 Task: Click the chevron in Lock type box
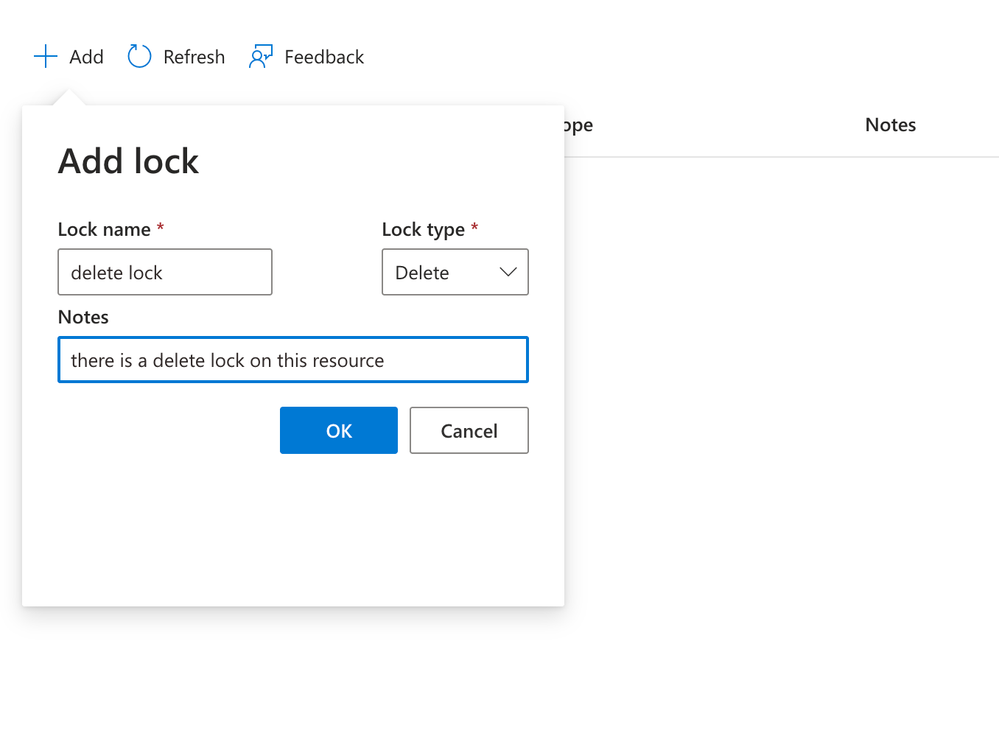[507, 272]
